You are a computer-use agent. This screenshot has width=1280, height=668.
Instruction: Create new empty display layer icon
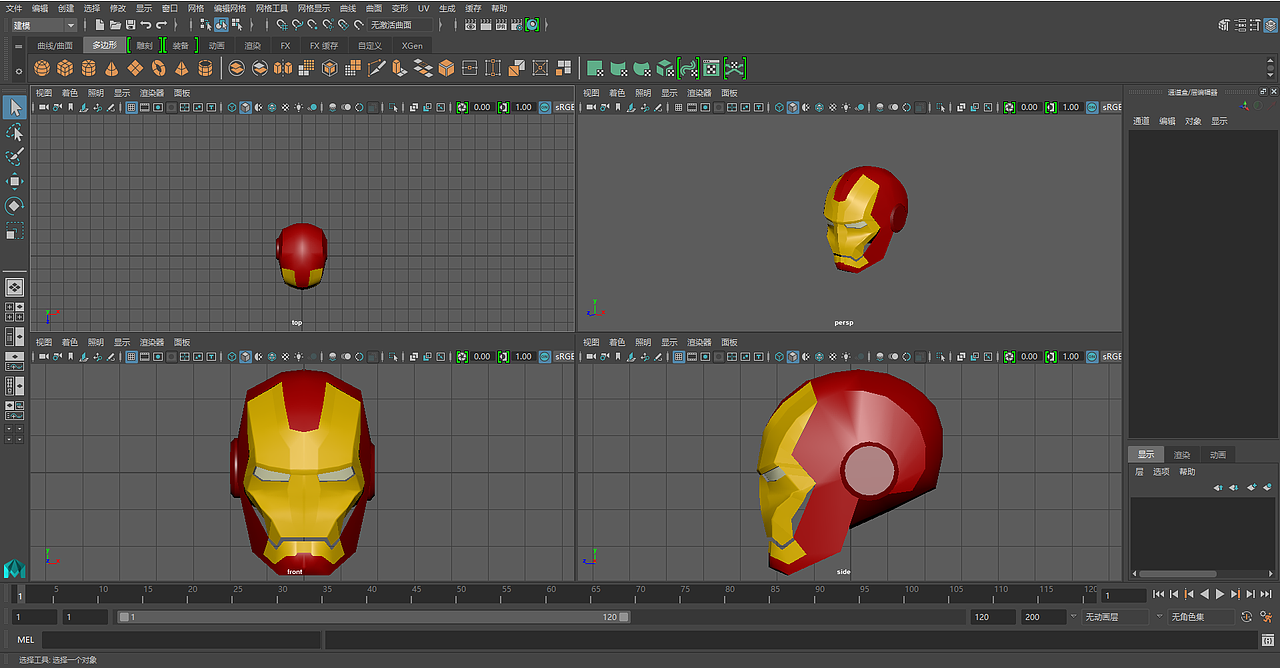(x=1252, y=487)
